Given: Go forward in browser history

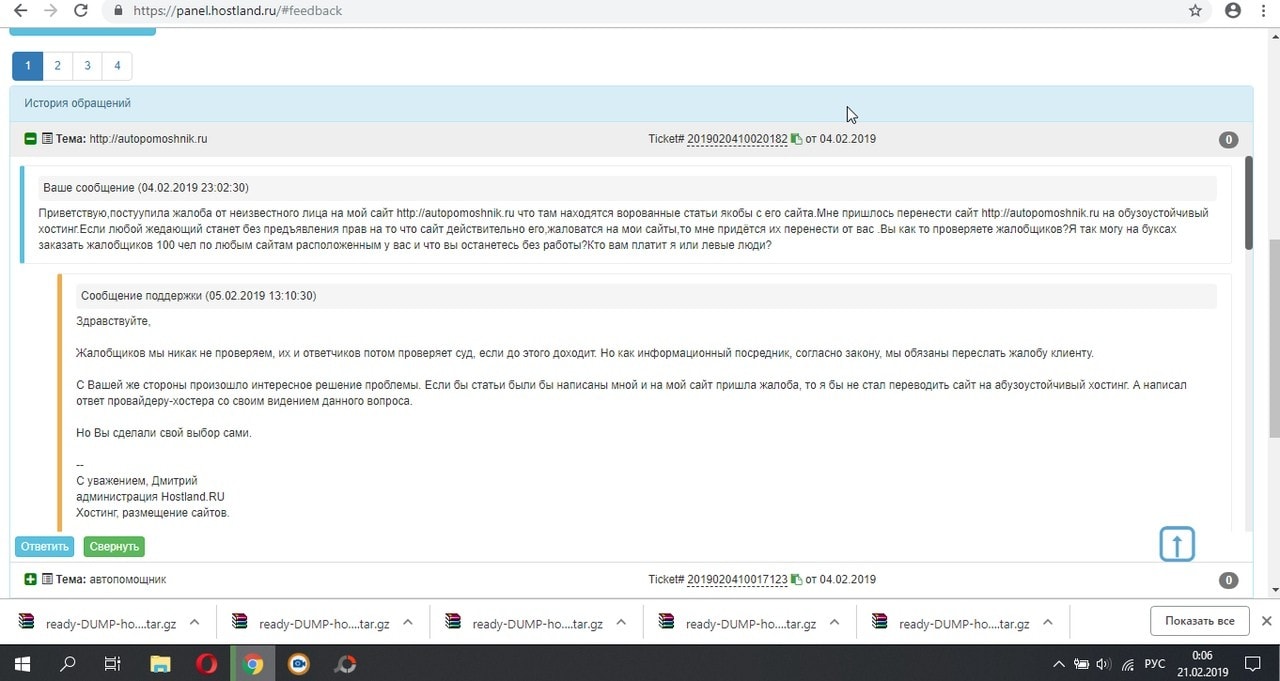Looking at the screenshot, I should click(x=50, y=11).
